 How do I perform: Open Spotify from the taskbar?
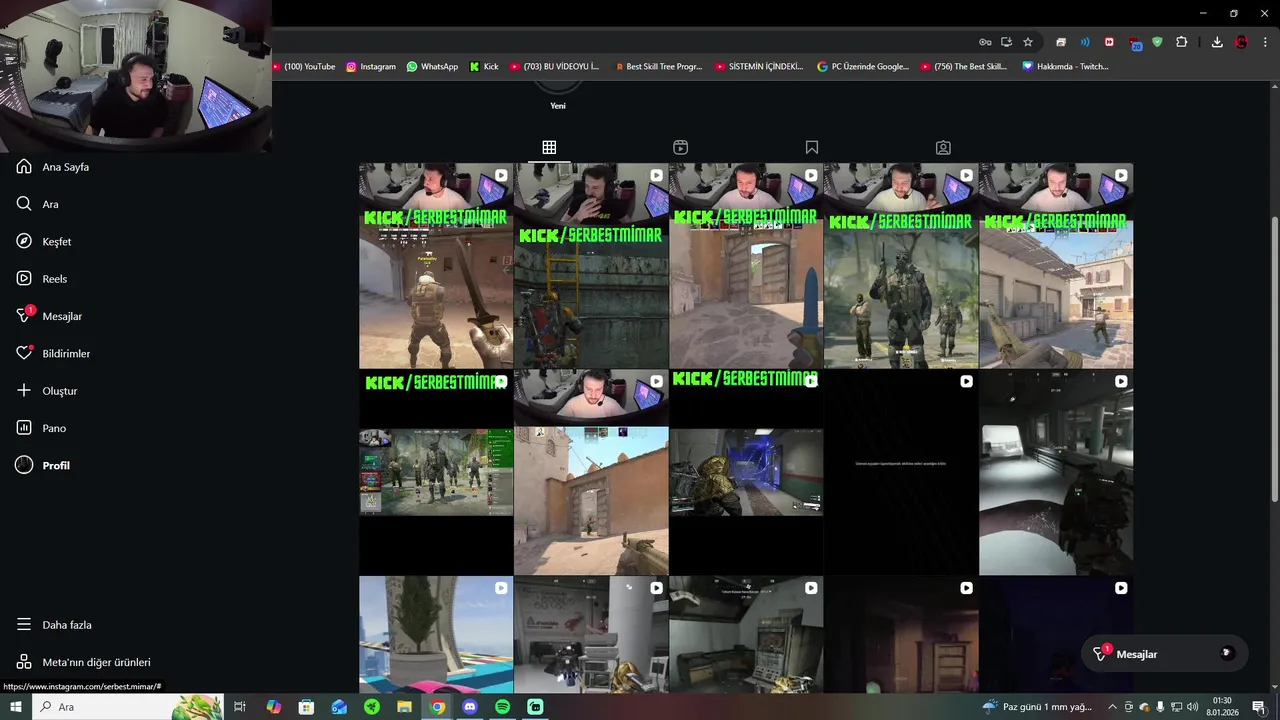point(503,707)
